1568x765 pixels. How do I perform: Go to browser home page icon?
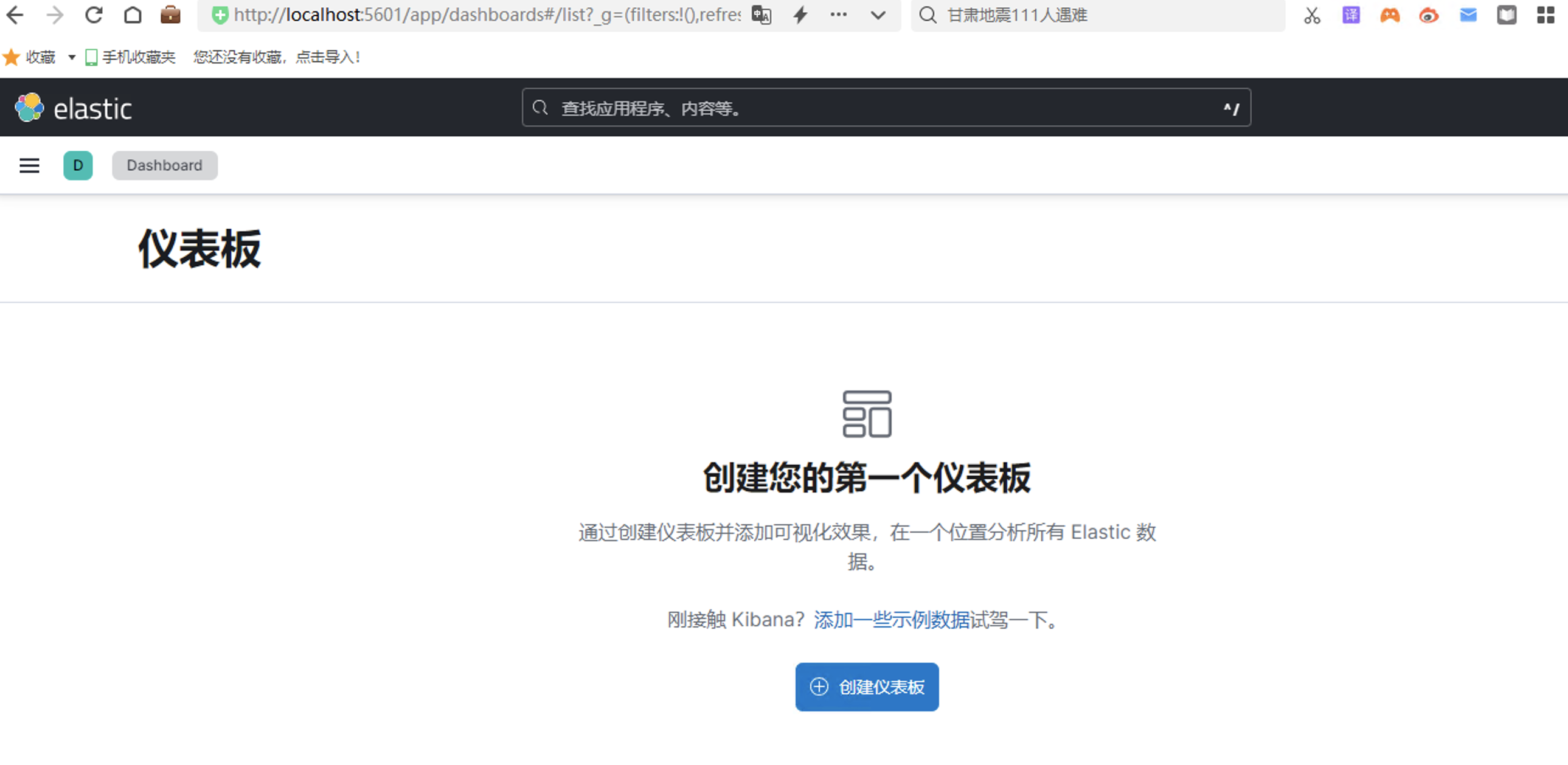[x=133, y=15]
